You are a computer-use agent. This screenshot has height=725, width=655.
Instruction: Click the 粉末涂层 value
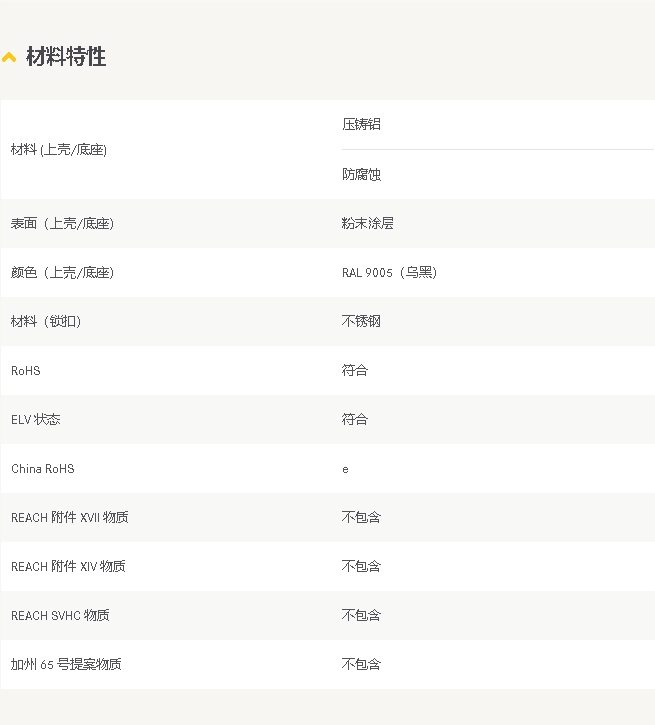[x=367, y=223]
